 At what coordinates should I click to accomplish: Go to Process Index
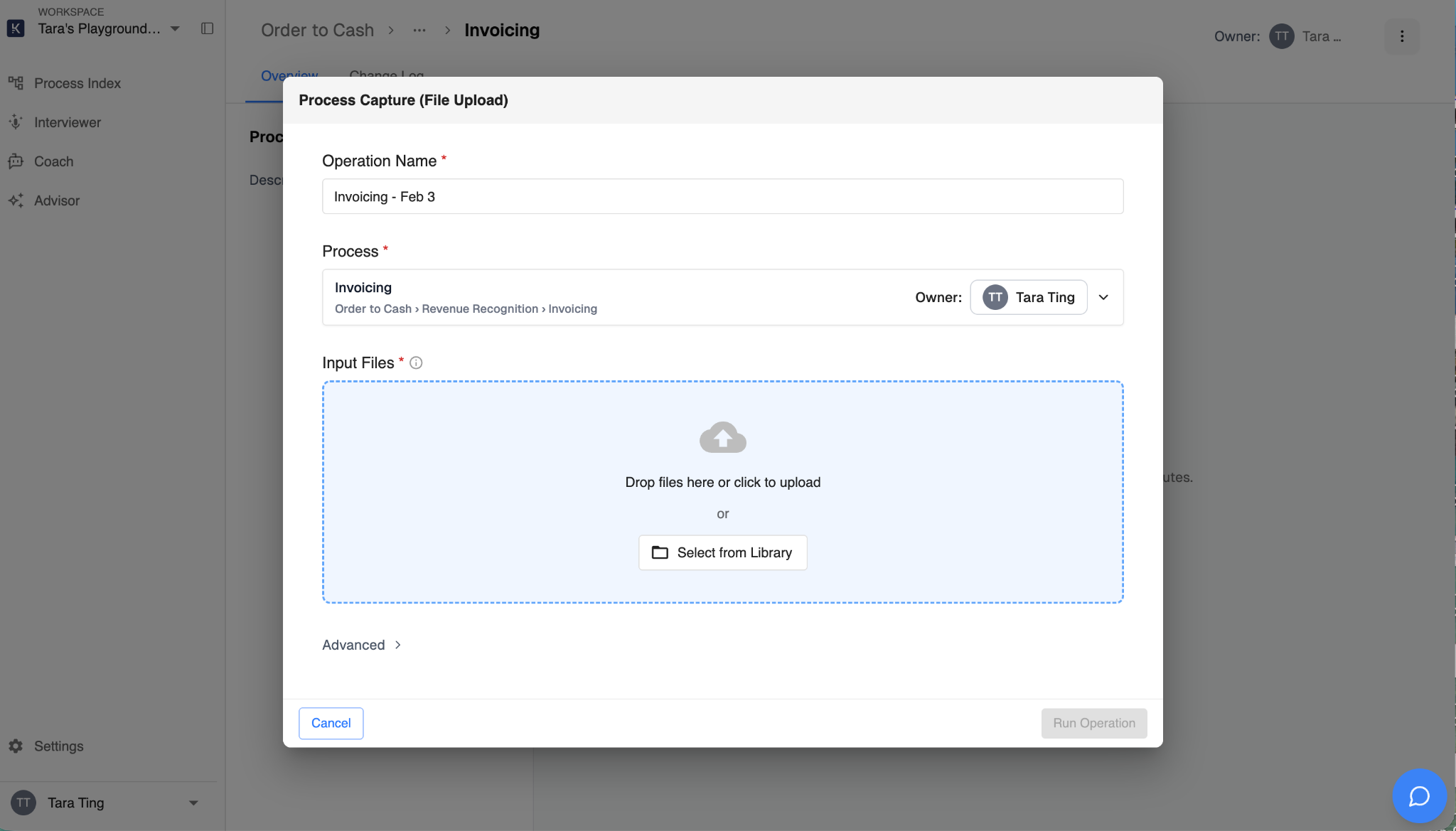(77, 83)
